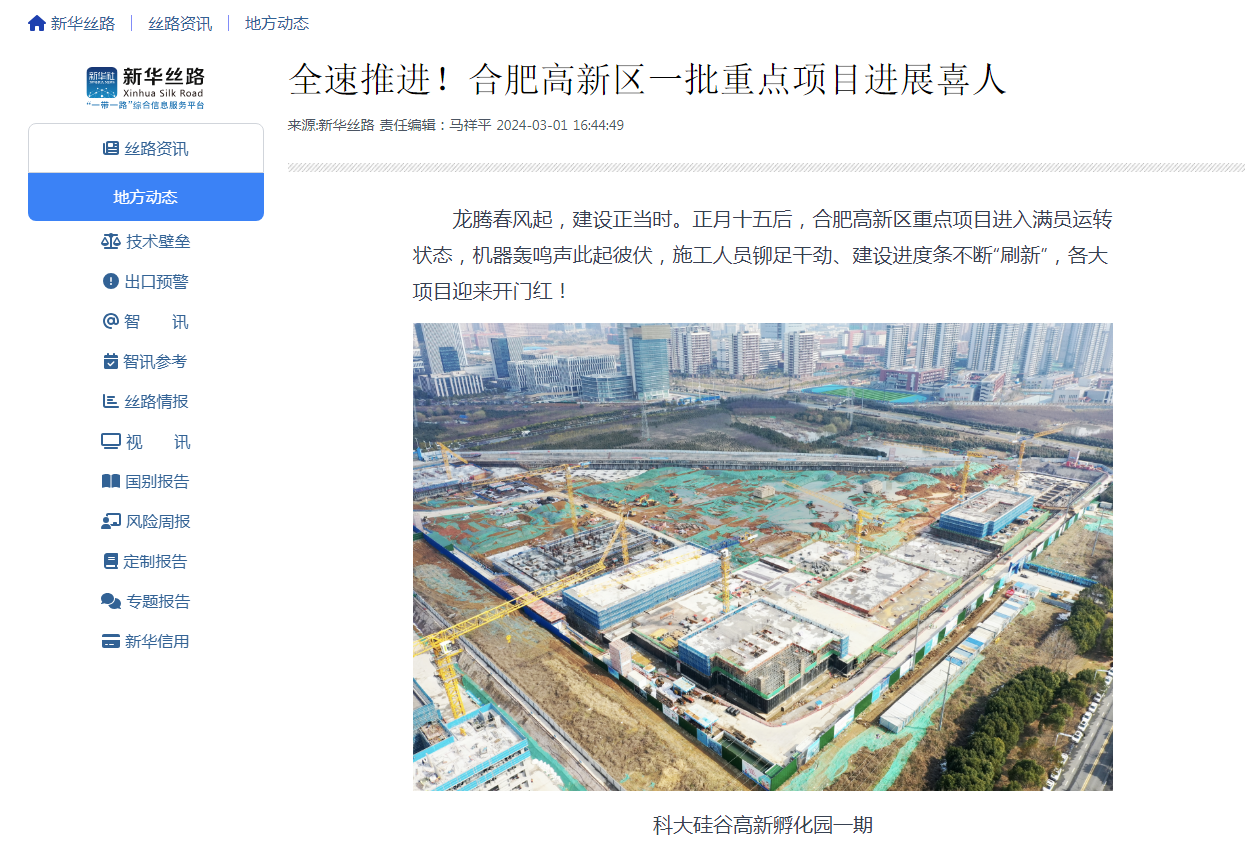Viewport: 1245px width, 850px height.
Task: Select the highlighted 地方动态 sidebar tab
Action: (146, 197)
